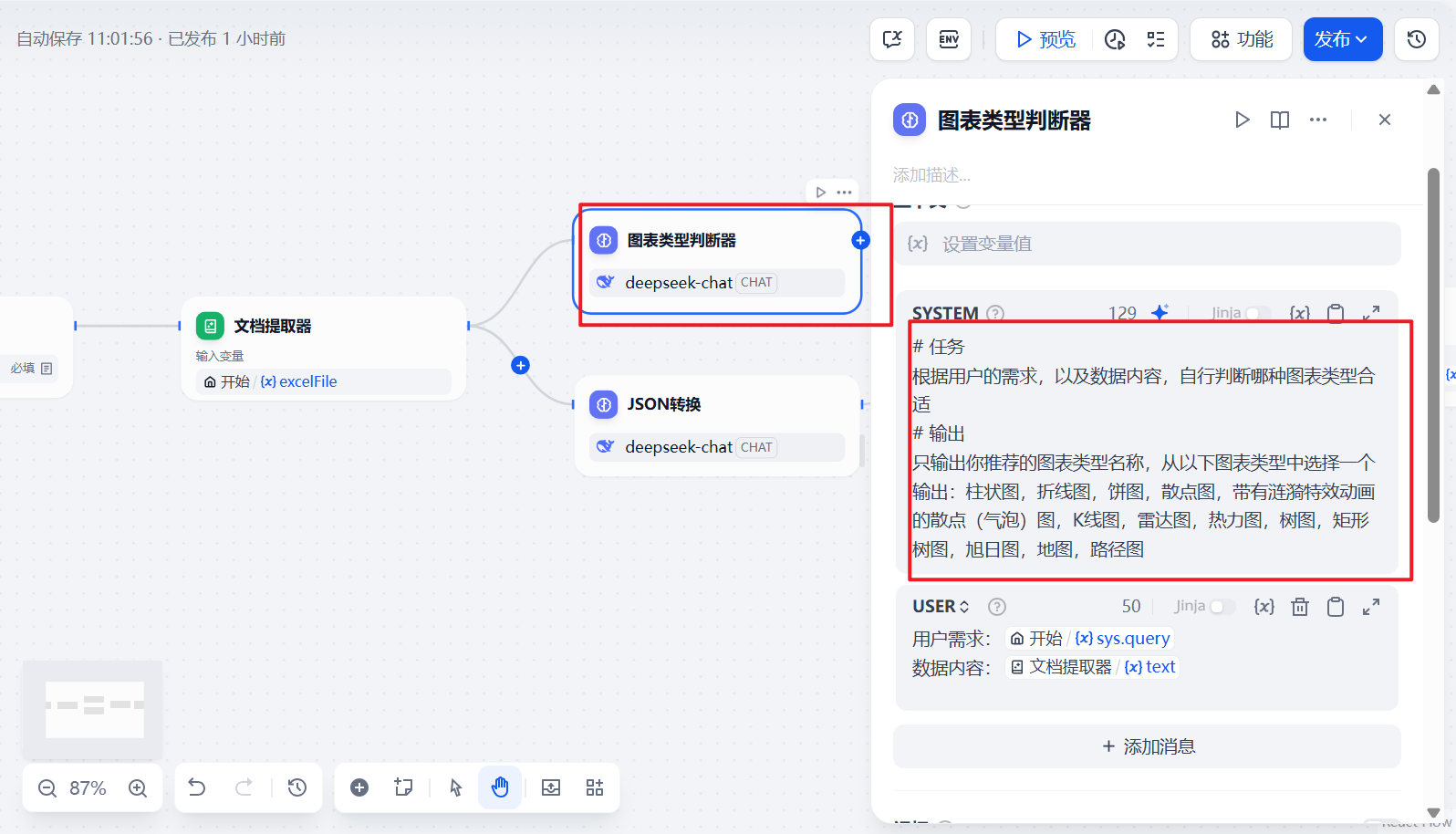Change the USER role selector
1456x834 pixels.
[941, 607]
